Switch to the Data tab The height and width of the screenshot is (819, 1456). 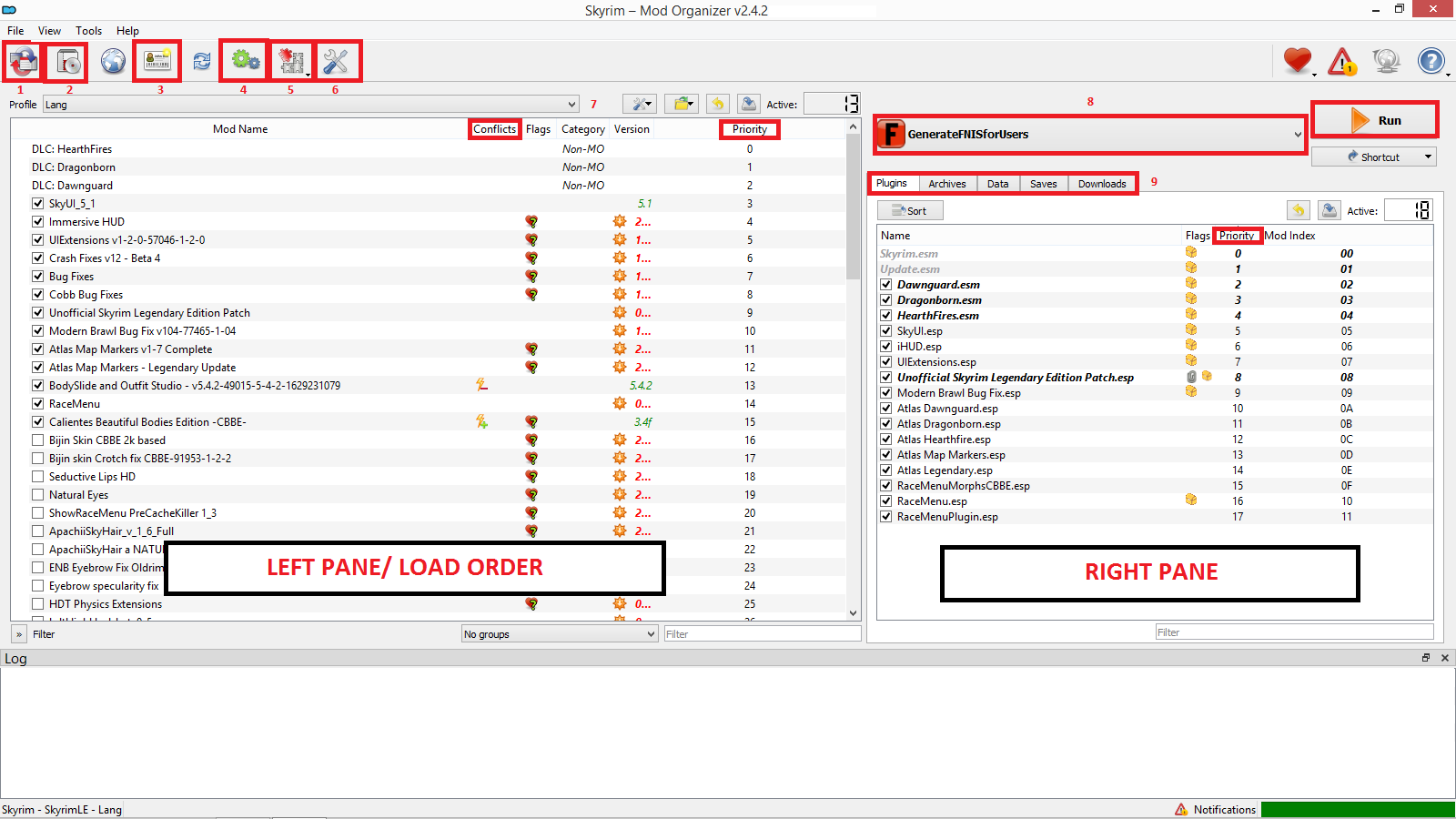click(998, 184)
